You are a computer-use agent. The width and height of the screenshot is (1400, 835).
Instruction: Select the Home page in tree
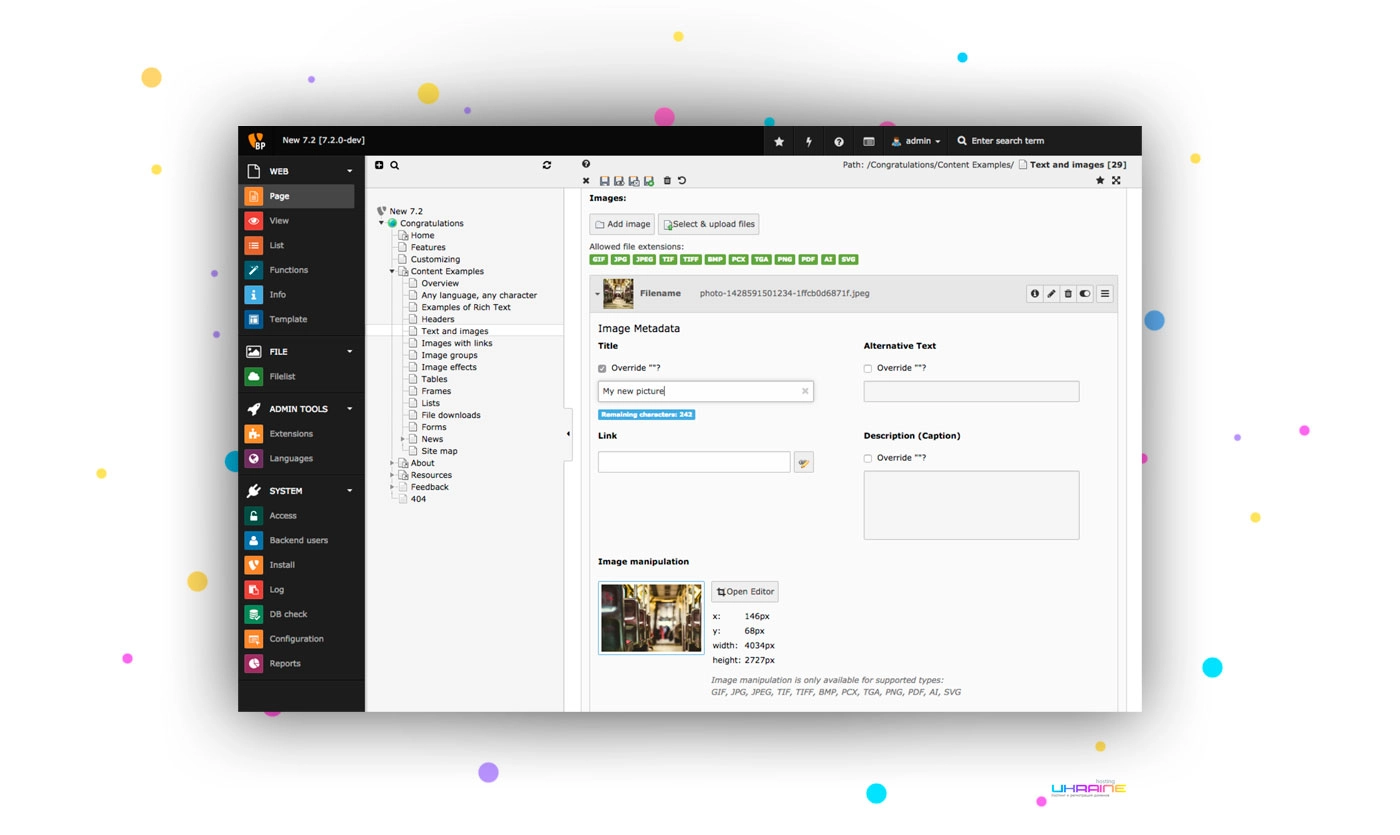pyautogui.click(x=422, y=235)
